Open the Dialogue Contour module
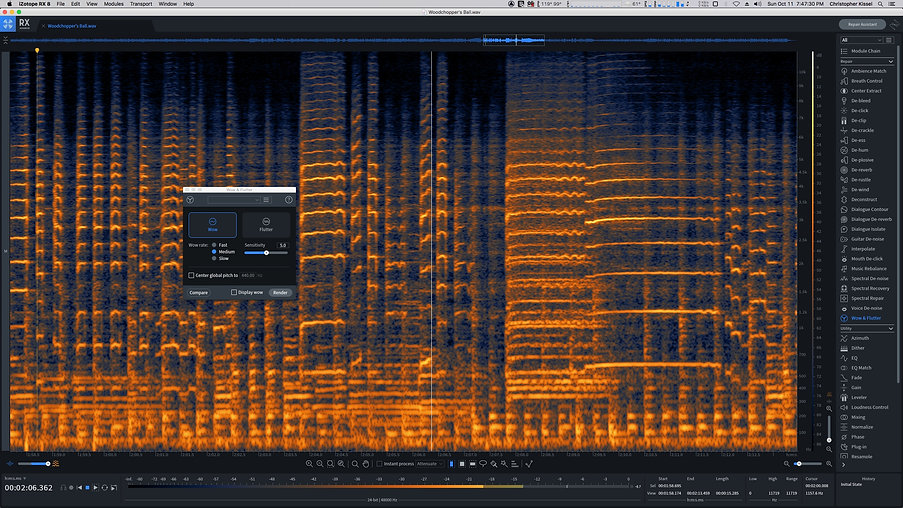The width and height of the screenshot is (903, 508). coord(864,209)
